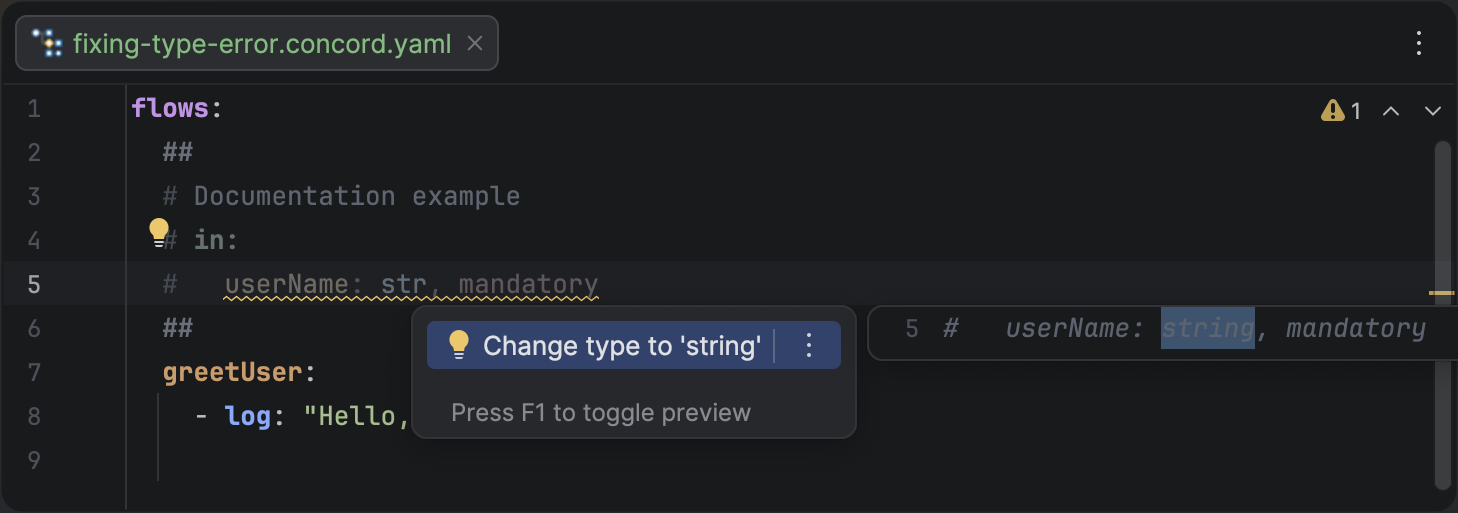The width and height of the screenshot is (1458, 513).
Task: Open the editor tab options kebab menu
Action: pyautogui.click(x=1419, y=43)
